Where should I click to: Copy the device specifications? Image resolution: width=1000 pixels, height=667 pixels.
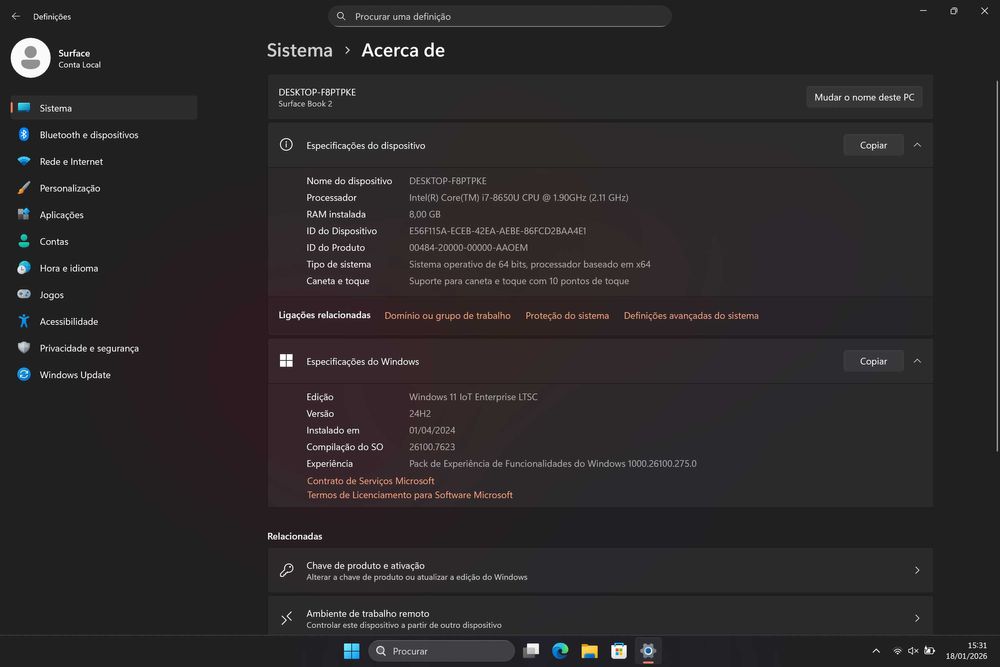(x=873, y=145)
